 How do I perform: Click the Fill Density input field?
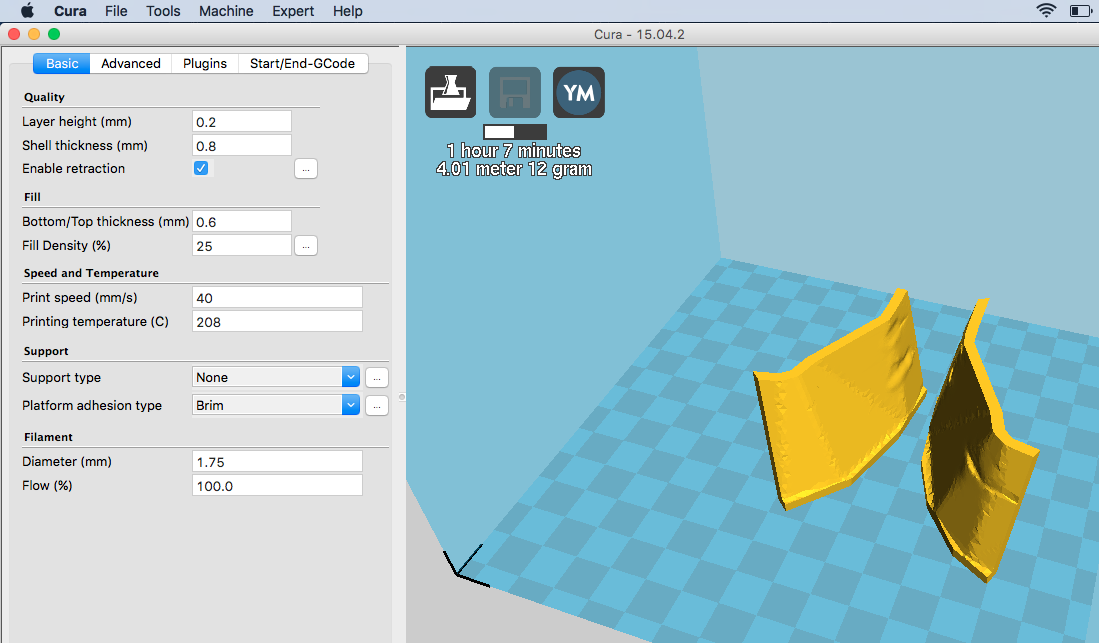[242, 245]
